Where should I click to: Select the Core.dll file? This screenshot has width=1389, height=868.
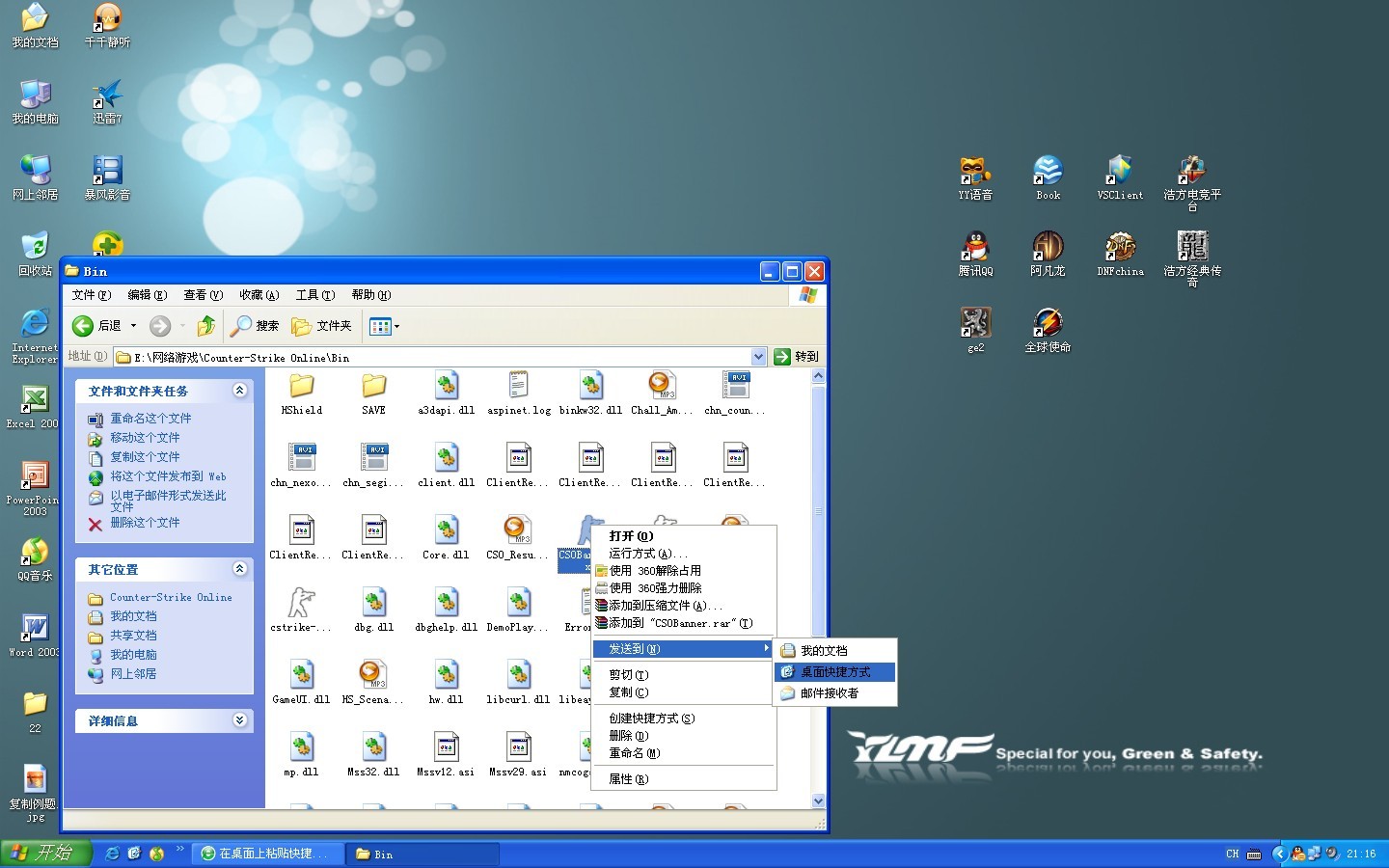[446, 538]
